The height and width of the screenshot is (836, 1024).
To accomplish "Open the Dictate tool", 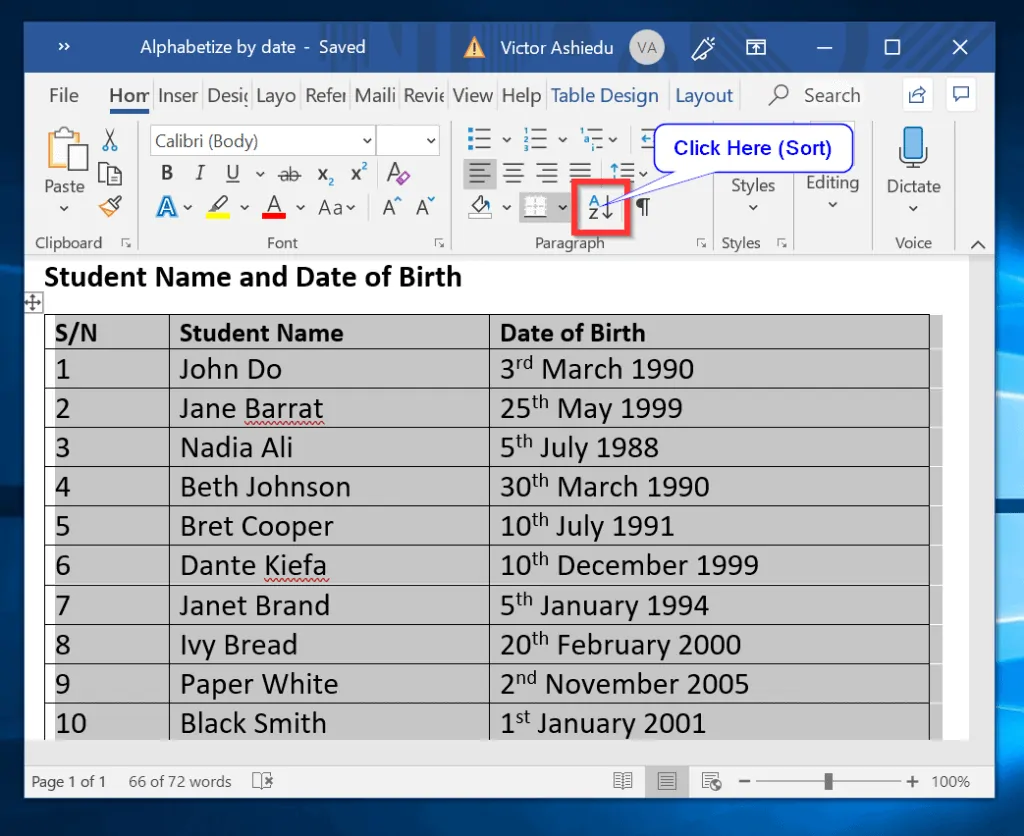I will (912, 160).
